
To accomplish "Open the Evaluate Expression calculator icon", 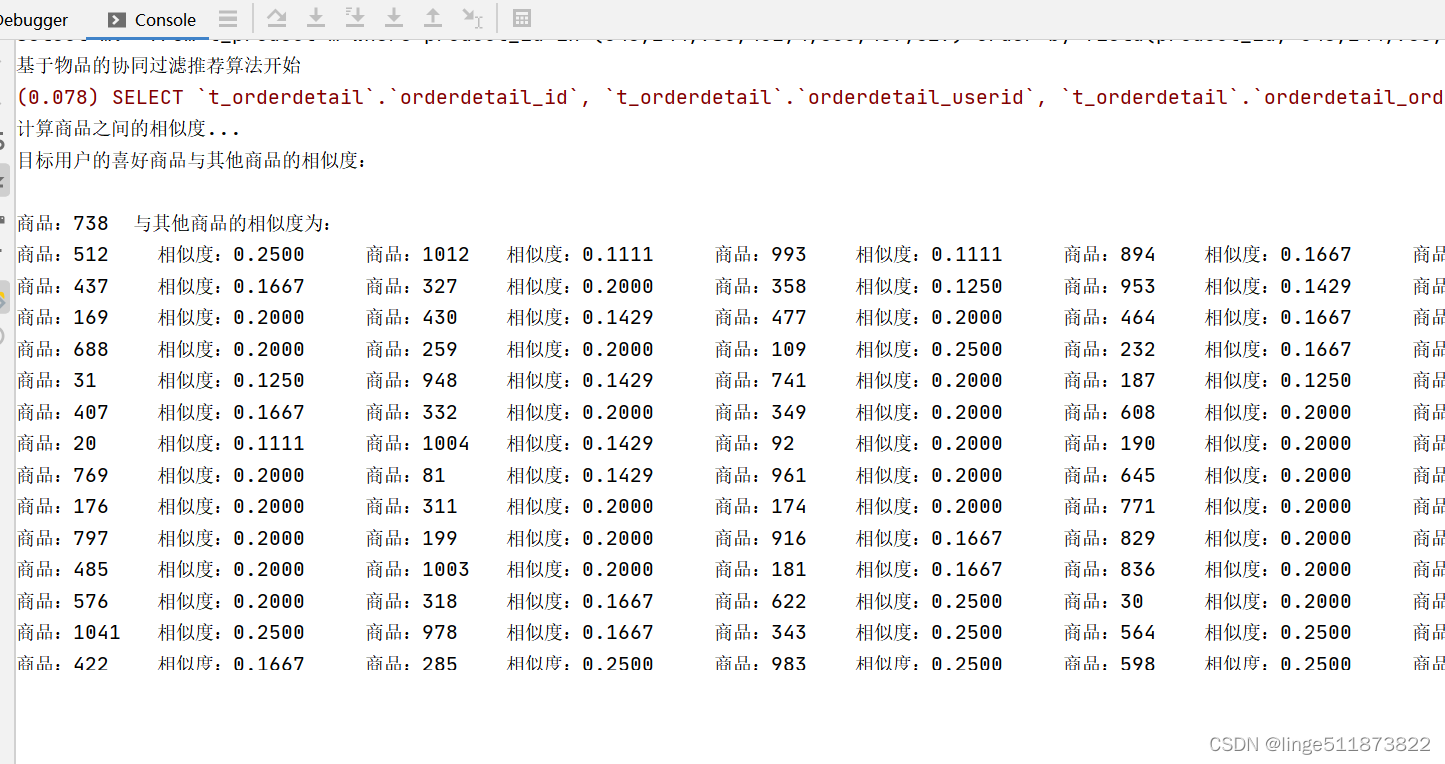I will tap(521, 18).
